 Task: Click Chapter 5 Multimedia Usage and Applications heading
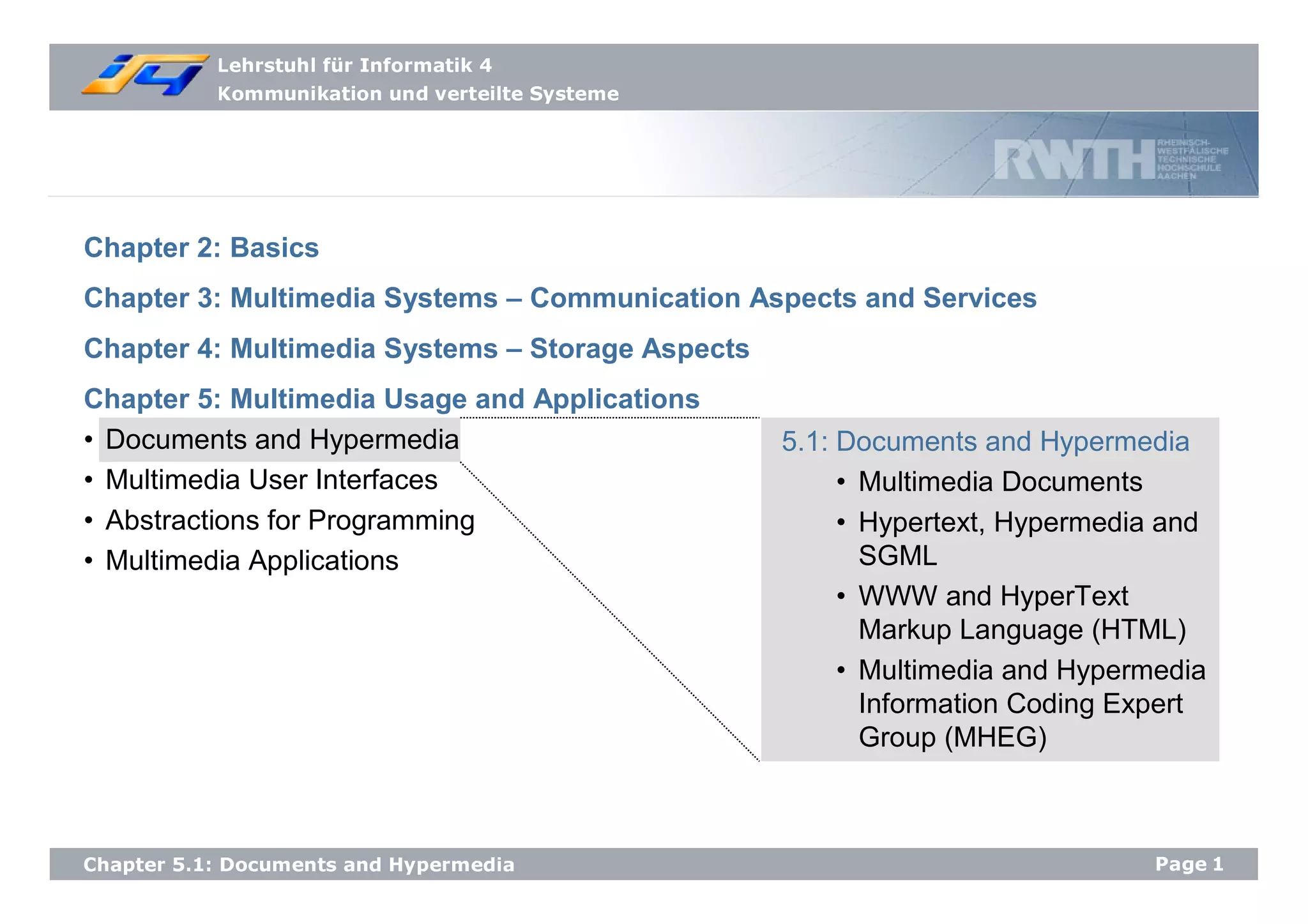pyautogui.click(x=392, y=399)
